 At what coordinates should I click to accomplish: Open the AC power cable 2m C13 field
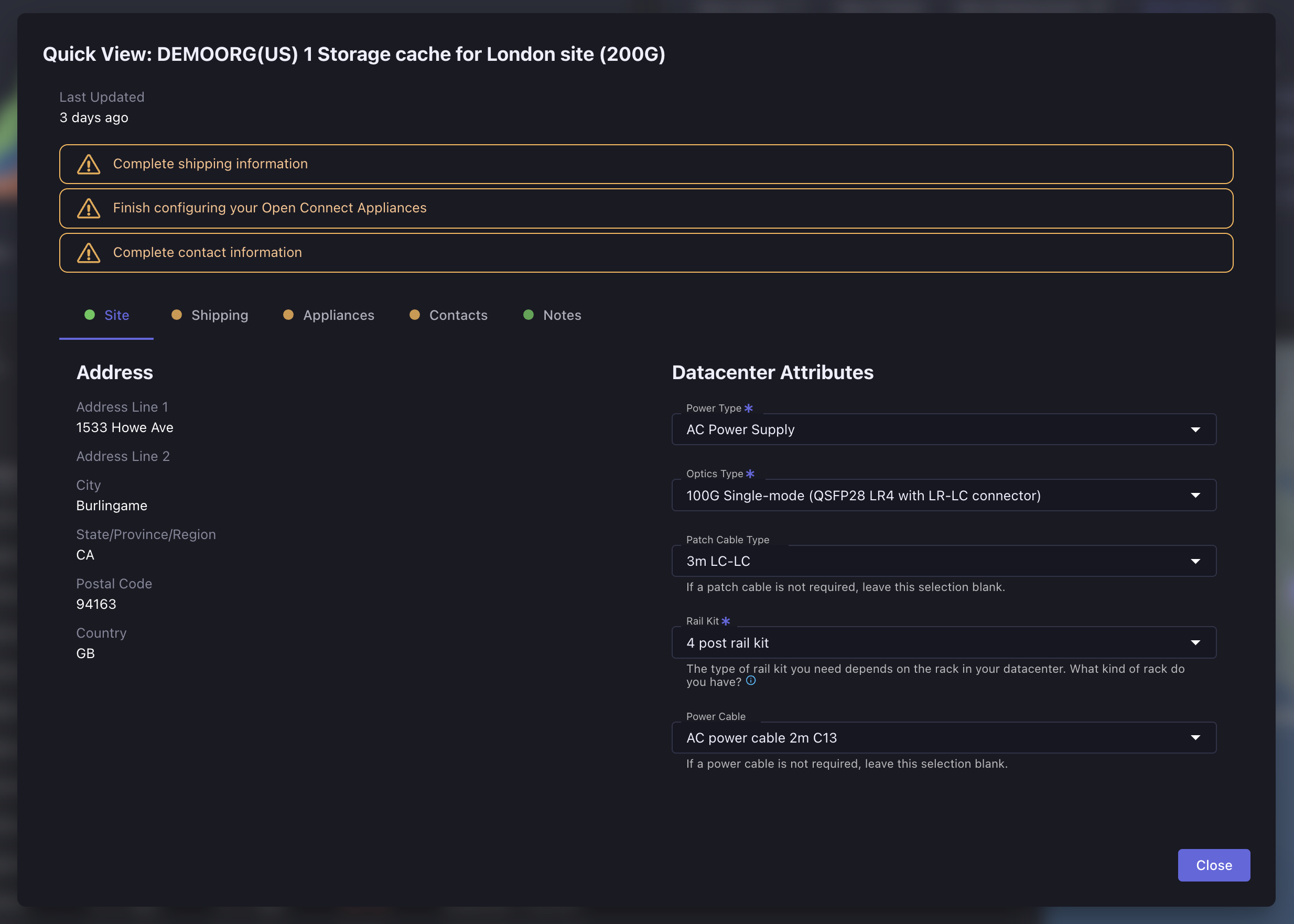(944, 738)
